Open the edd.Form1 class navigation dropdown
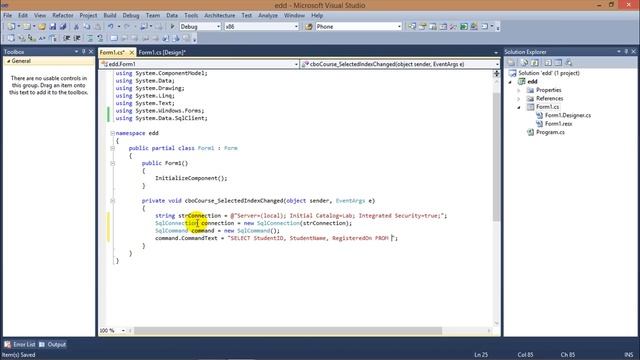This screenshot has width=640, height=360. coord(296,64)
